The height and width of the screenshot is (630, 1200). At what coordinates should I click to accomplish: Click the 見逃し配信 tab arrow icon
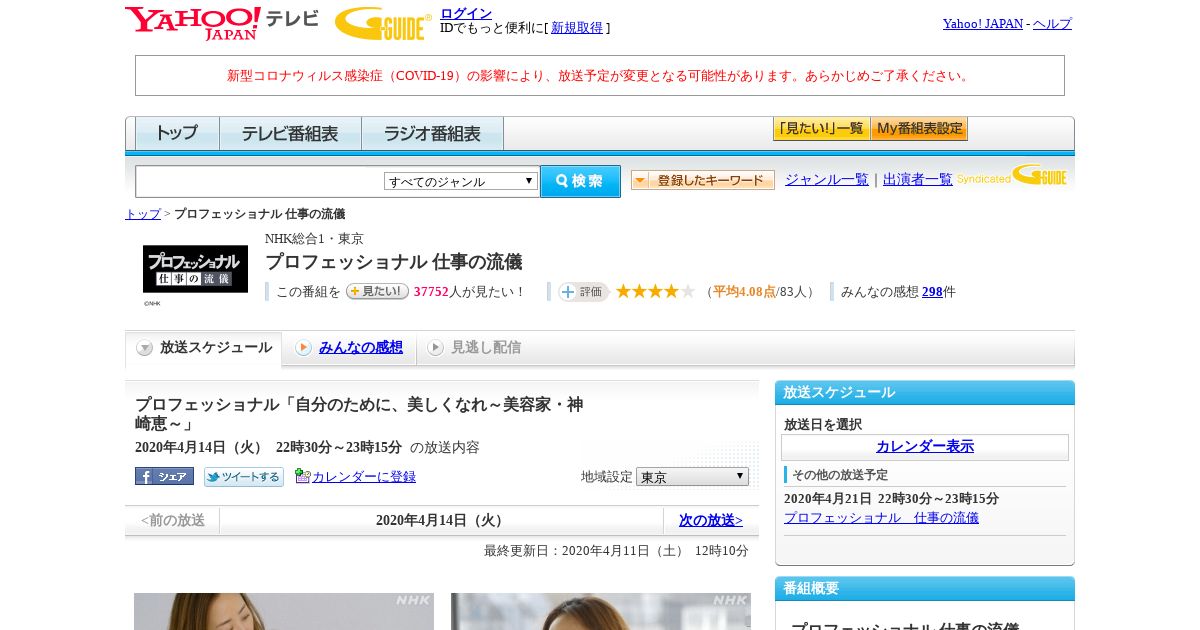coord(435,348)
